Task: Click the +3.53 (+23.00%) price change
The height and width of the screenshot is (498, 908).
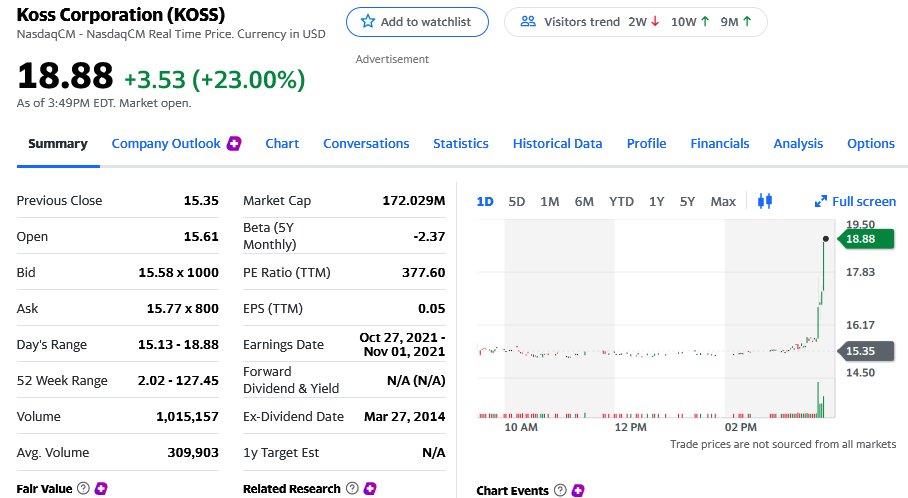Action: 214,79
